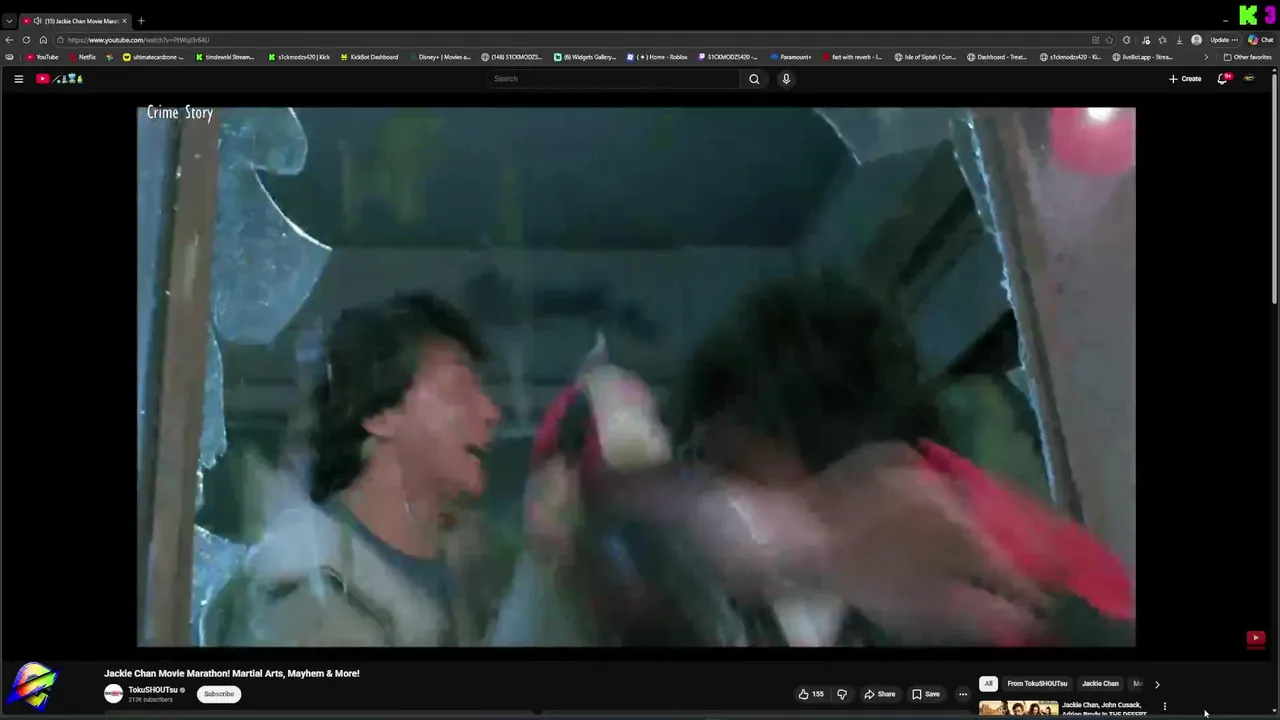Like the video with 155 likes
This screenshot has width=1280, height=720.
(811, 694)
